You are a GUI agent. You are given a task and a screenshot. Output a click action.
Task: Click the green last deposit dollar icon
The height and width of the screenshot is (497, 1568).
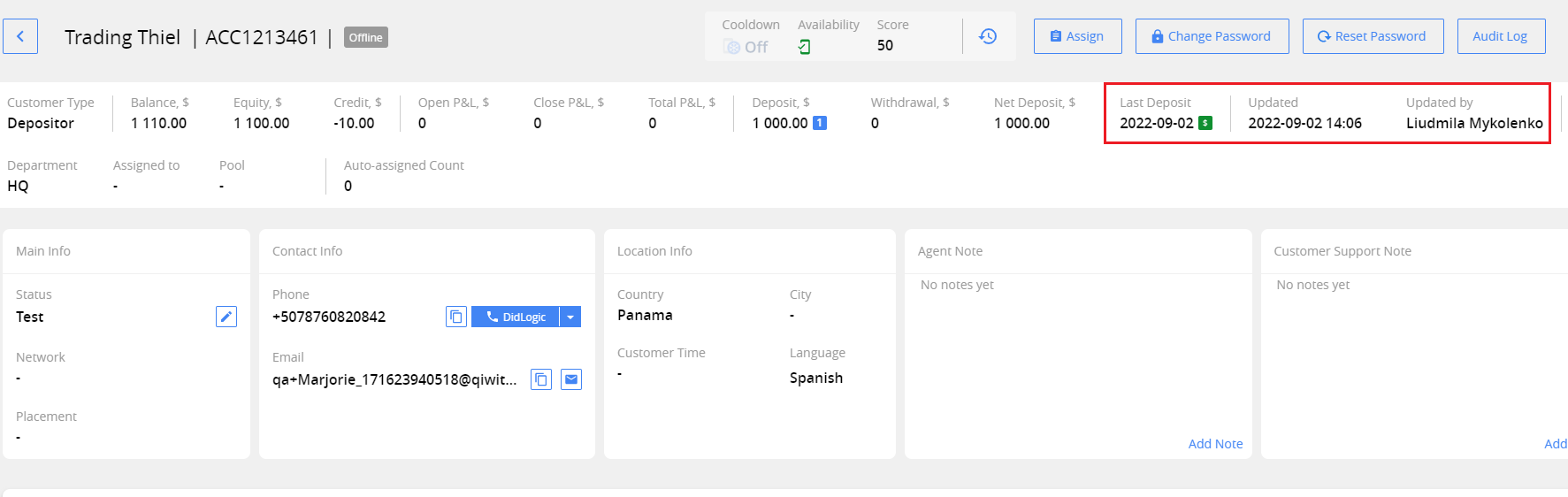(x=1205, y=123)
